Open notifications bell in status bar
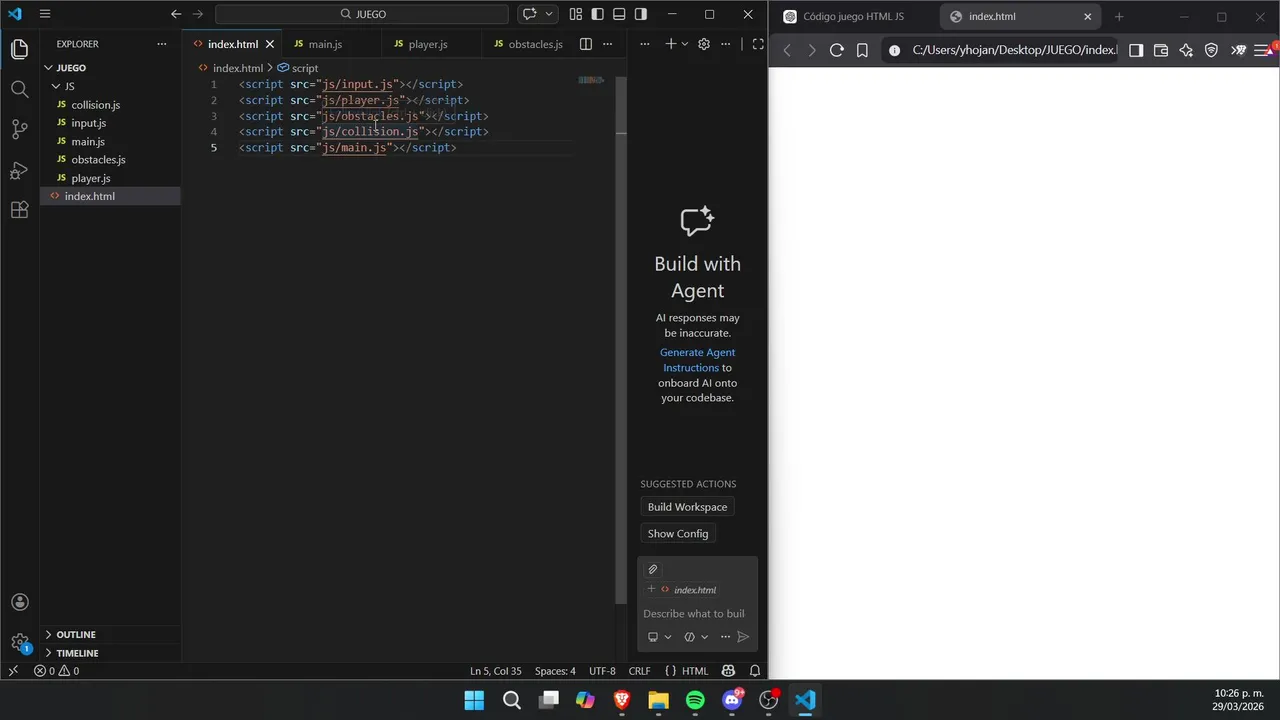The width and height of the screenshot is (1280, 720). coord(755,671)
